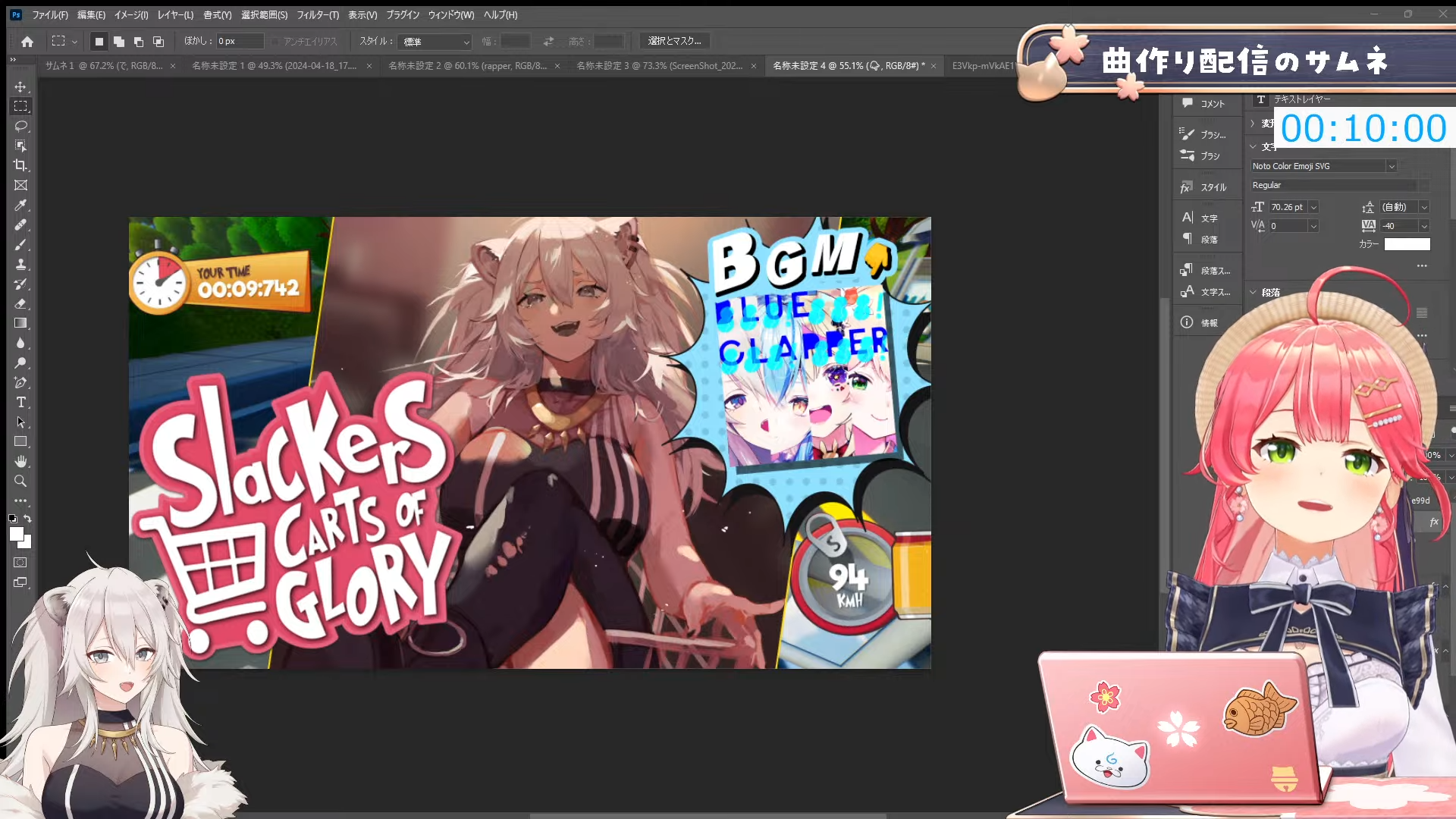
Task: Open the font size 70.26 pt dropdown
Action: [x=1313, y=207]
